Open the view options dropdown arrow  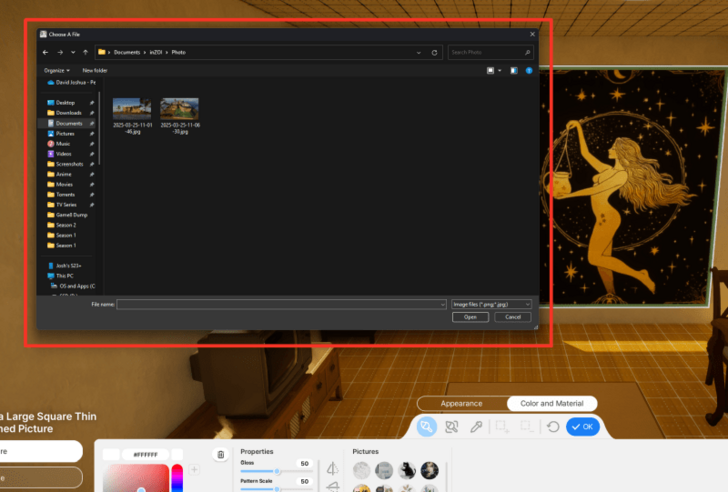click(500, 71)
